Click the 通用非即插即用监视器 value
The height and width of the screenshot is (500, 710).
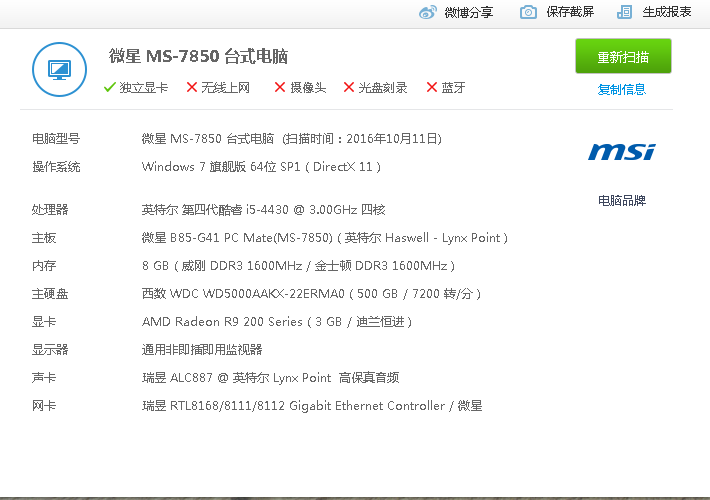[x=202, y=350]
